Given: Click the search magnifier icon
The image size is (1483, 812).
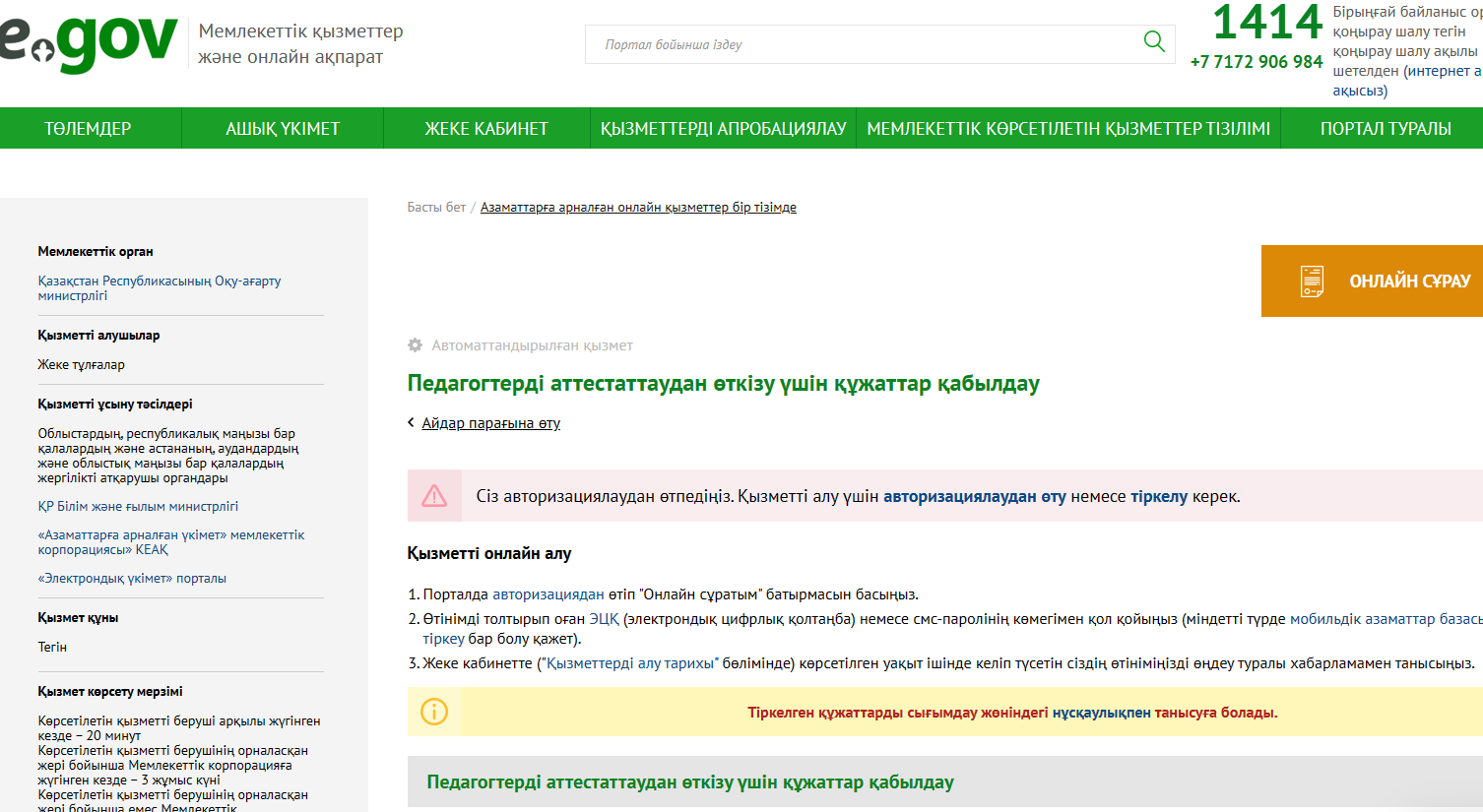Looking at the screenshot, I should point(1154,41).
